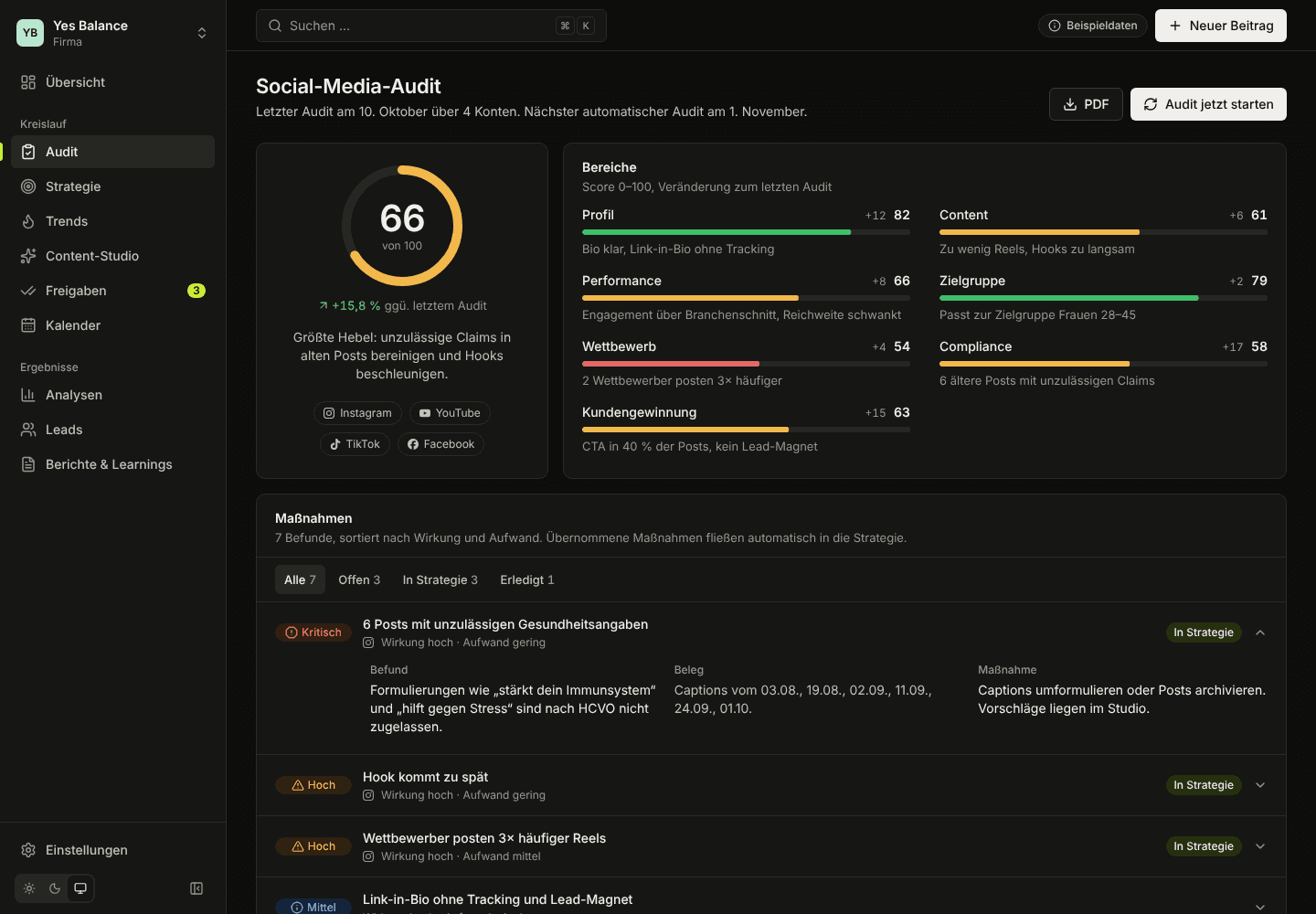Click the Beispieldaten info pill
The image size is (1316, 914).
click(1093, 26)
